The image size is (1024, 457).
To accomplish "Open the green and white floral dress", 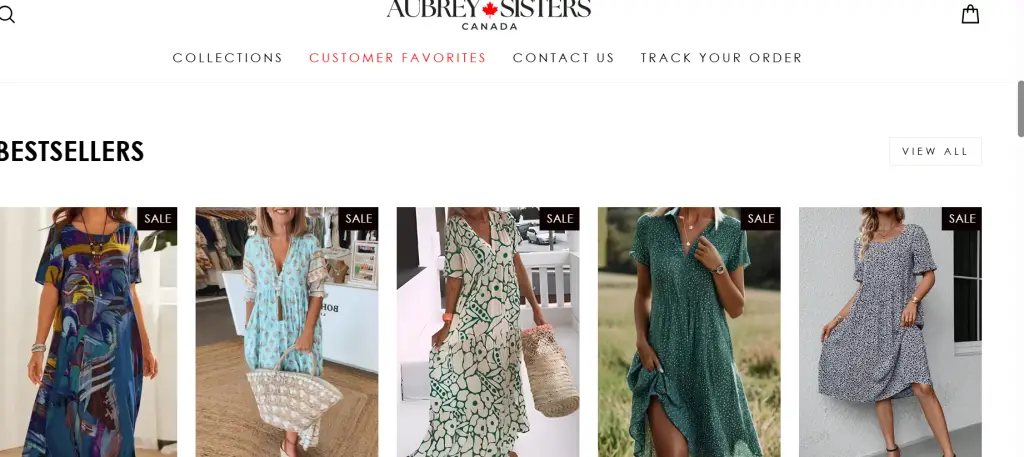I will click(x=488, y=333).
